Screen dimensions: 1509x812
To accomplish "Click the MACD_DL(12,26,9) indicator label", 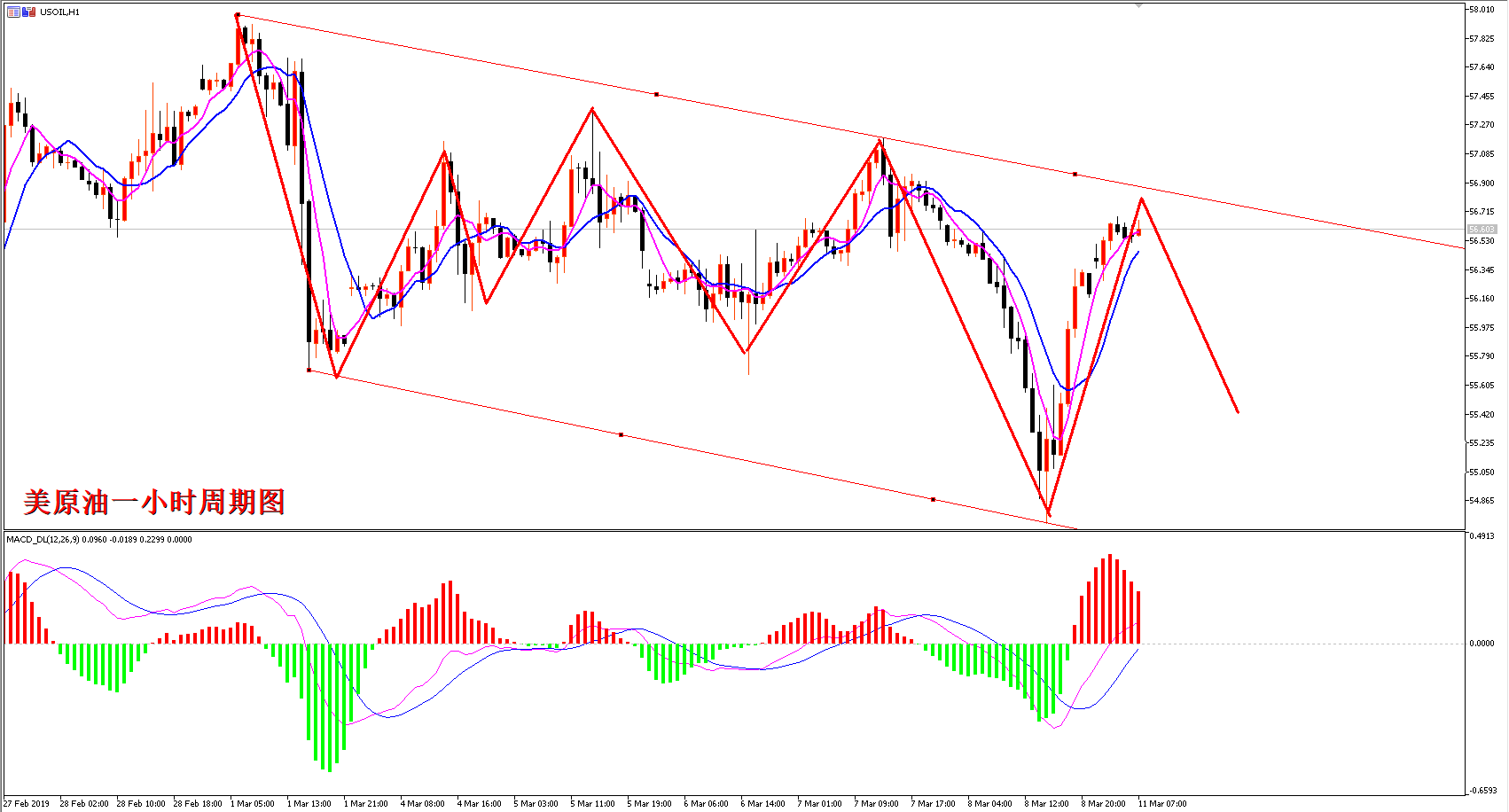I will point(43,539).
